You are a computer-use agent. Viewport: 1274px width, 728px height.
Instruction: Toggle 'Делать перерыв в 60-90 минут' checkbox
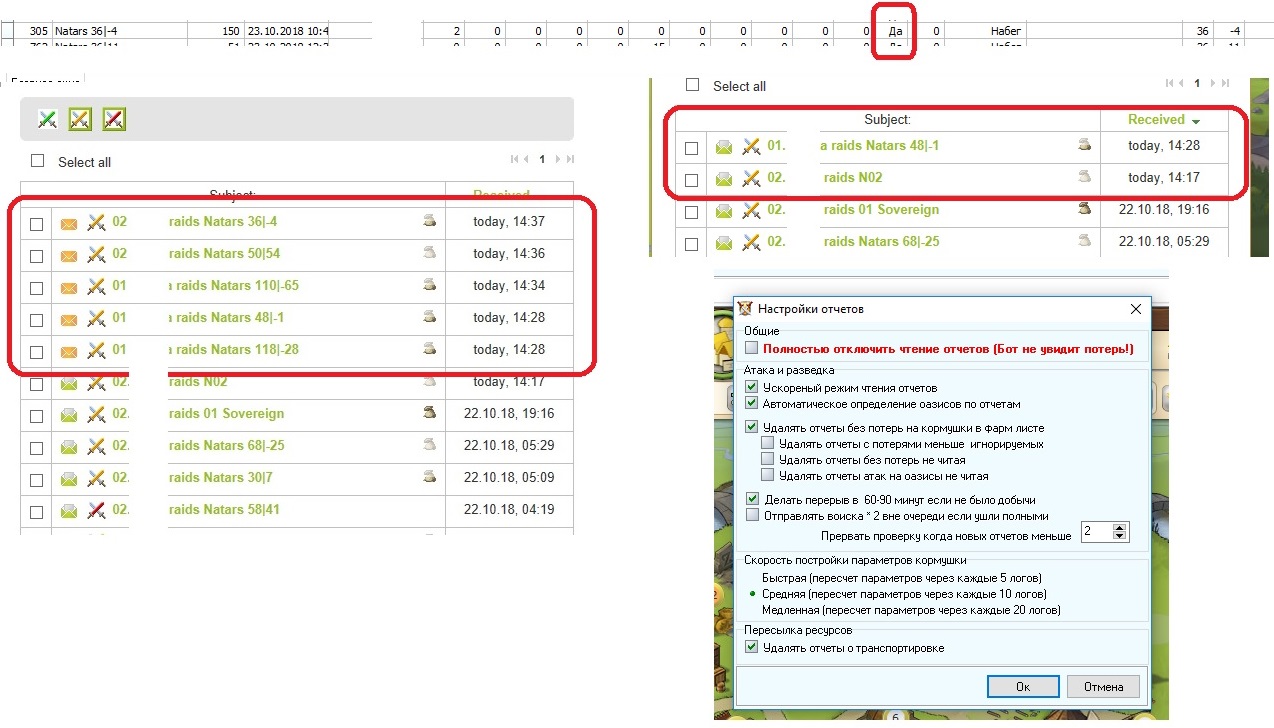tap(752, 499)
